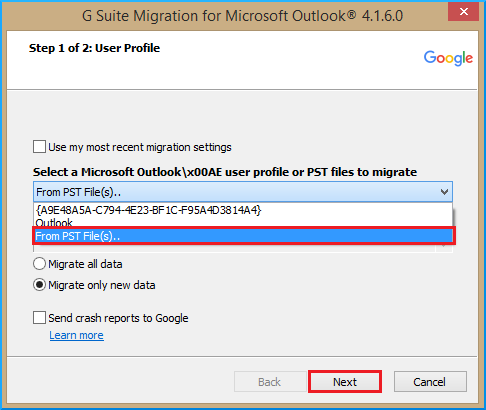This screenshot has height=410, width=486.
Task: Enable 'Send crash reports to Google'
Action: [39, 318]
